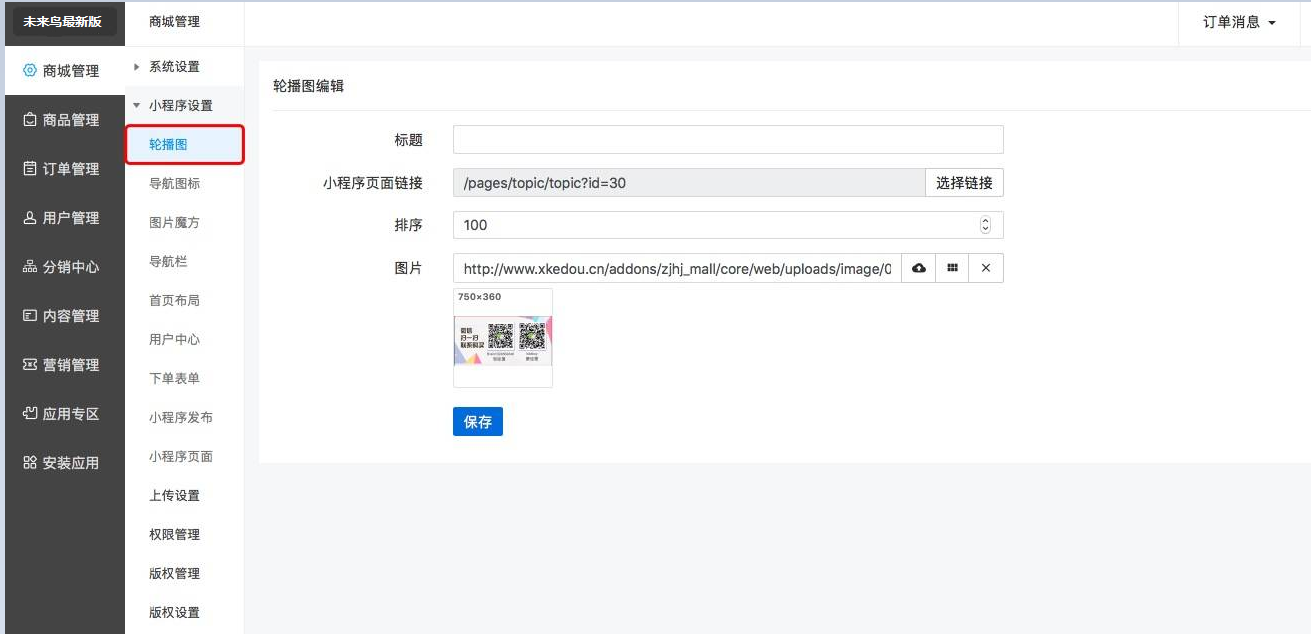Open 用户管理 via its person icon

tap(30, 218)
